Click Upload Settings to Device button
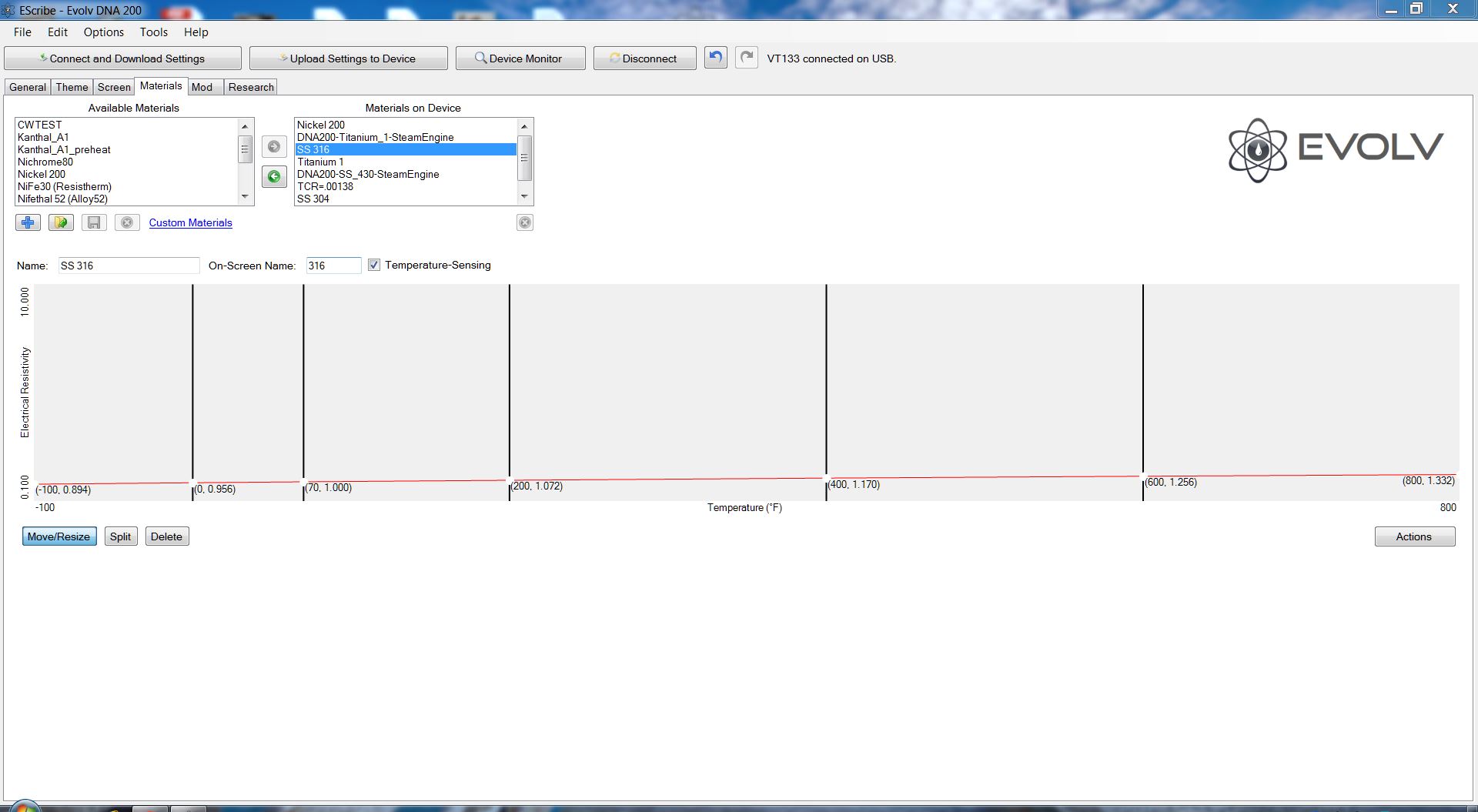The width and height of the screenshot is (1478, 812). click(349, 58)
